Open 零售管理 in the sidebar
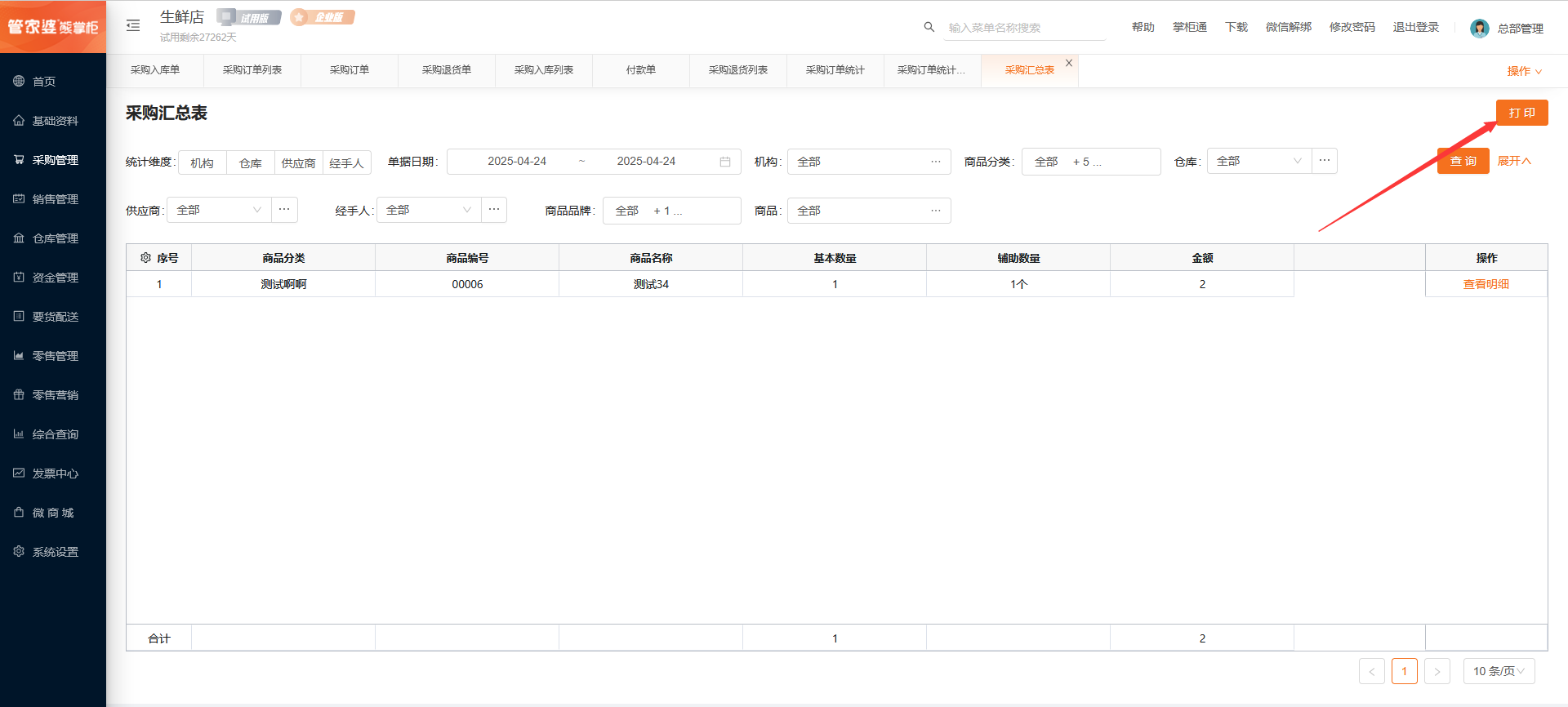Viewport: 1568px width, 707px height. (x=53, y=356)
